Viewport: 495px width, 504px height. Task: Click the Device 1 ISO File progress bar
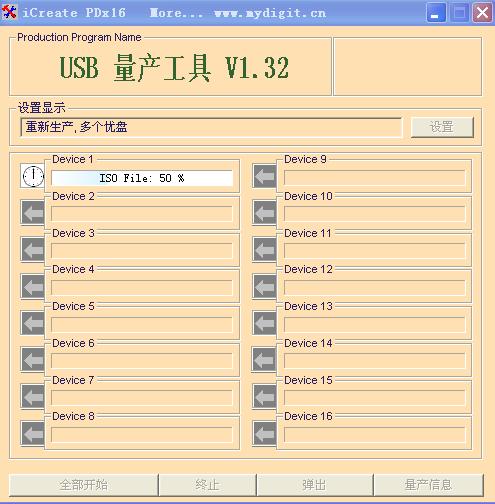tap(142, 178)
